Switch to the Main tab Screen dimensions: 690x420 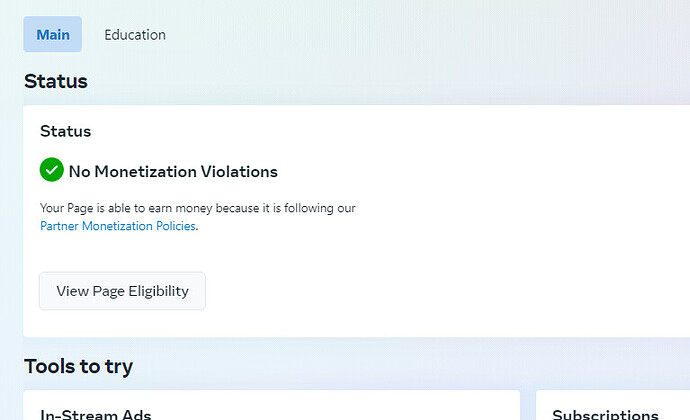pos(52,34)
